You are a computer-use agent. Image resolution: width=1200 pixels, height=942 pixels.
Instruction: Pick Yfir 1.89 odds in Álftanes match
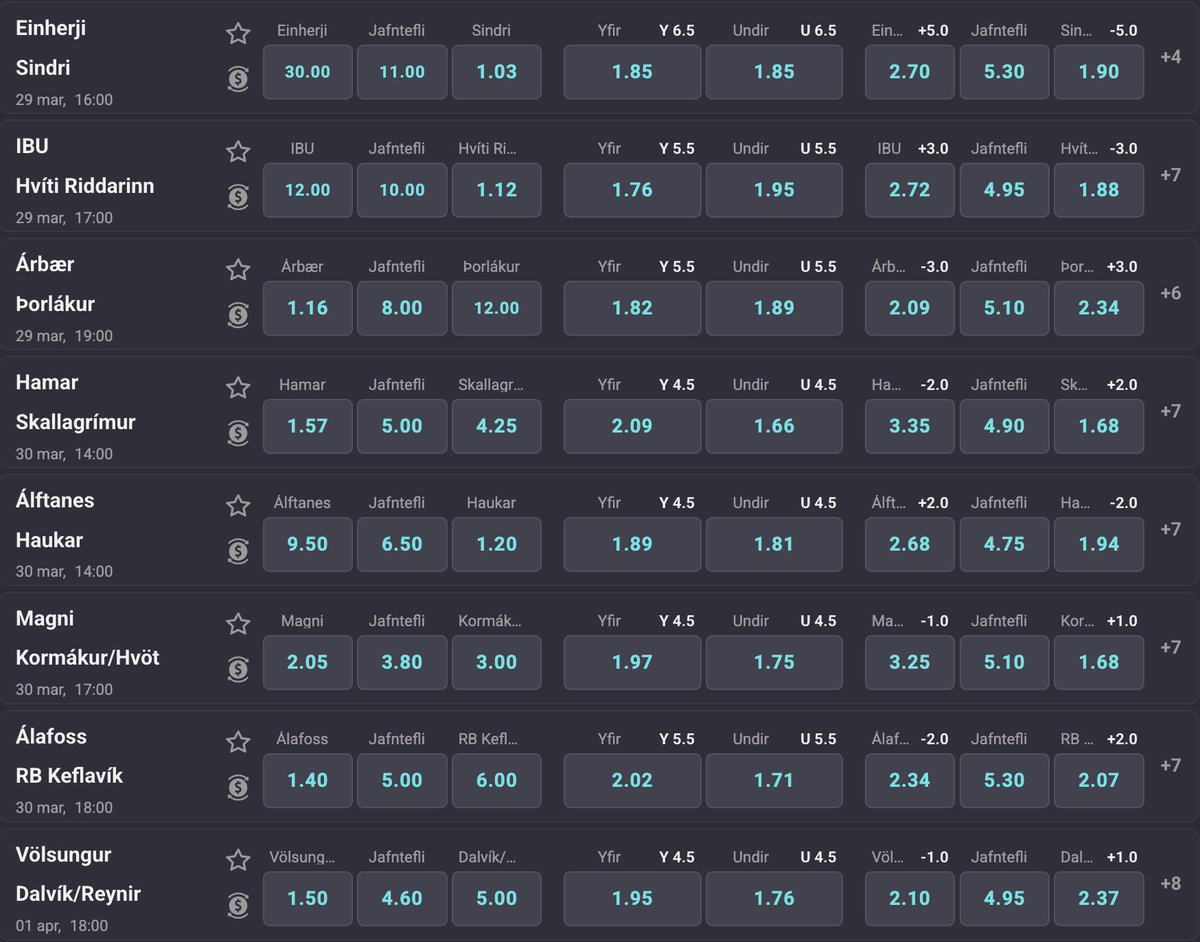click(x=632, y=544)
